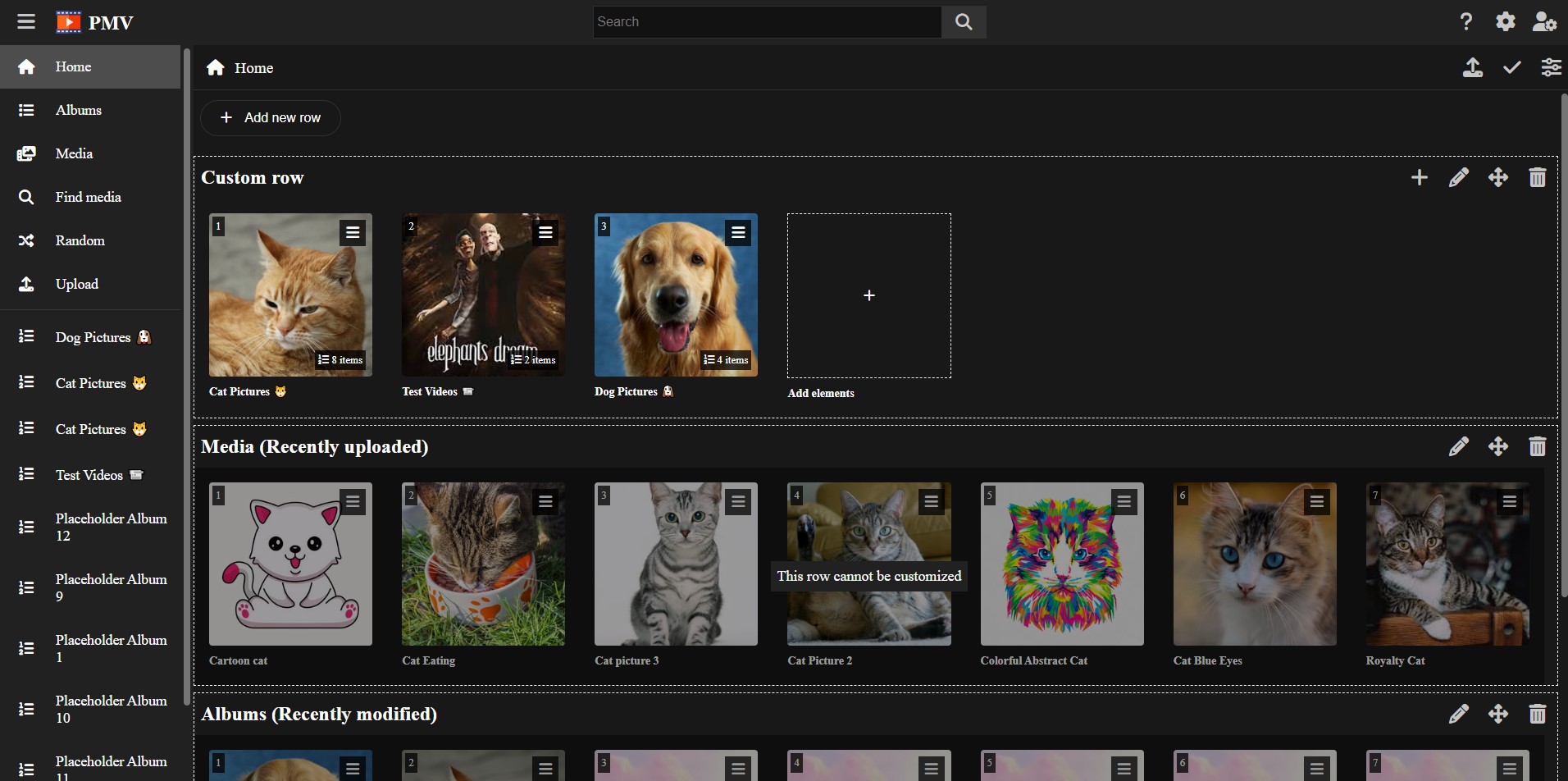This screenshot has width=1568, height=781.
Task: Click the Add elements placeholder box
Action: pos(869,295)
